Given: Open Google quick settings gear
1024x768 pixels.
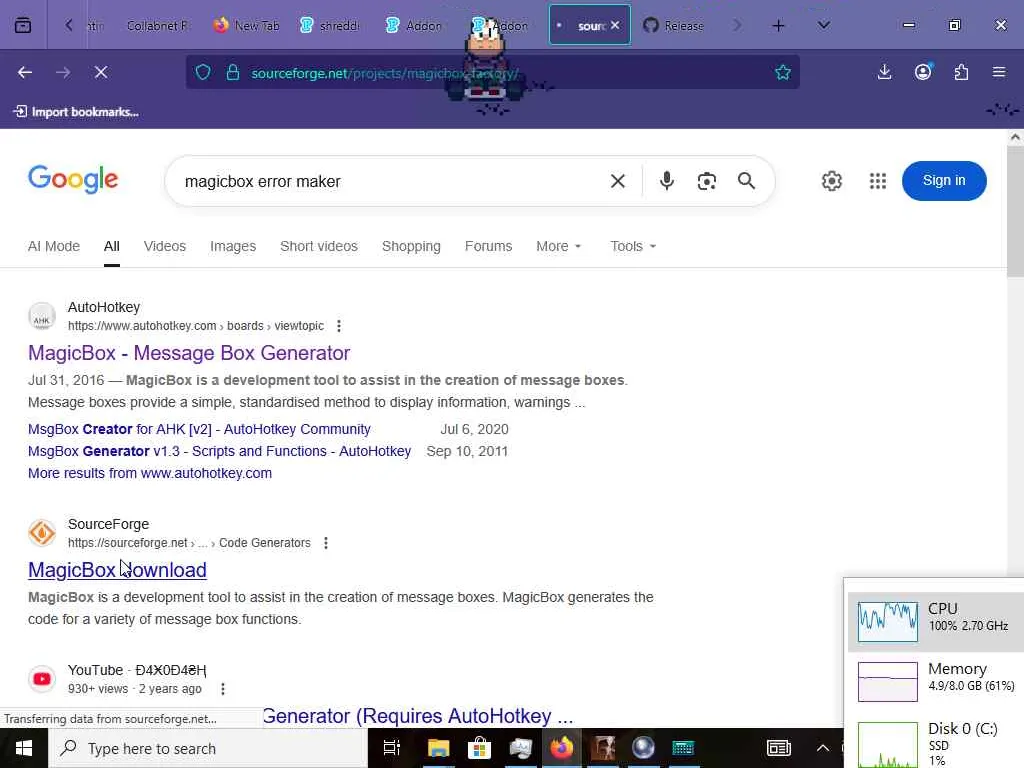Looking at the screenshot, I should click(x=831, y=181).
